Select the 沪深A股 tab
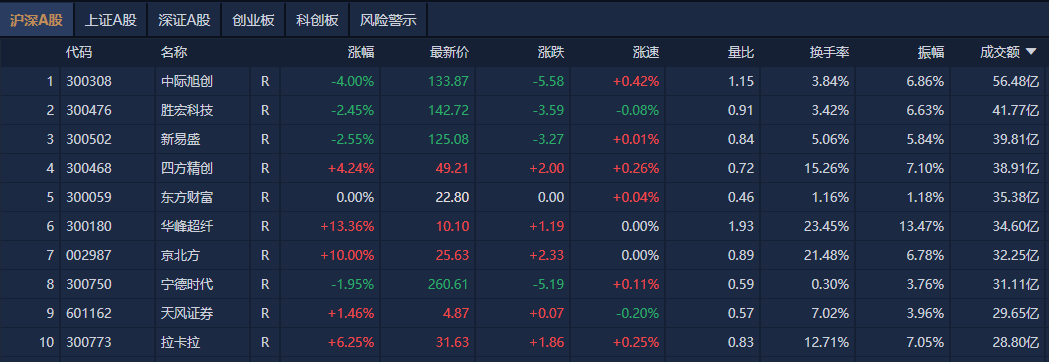Image resolution: width=1049 pixels, height=362 pixels. [37, 20]
